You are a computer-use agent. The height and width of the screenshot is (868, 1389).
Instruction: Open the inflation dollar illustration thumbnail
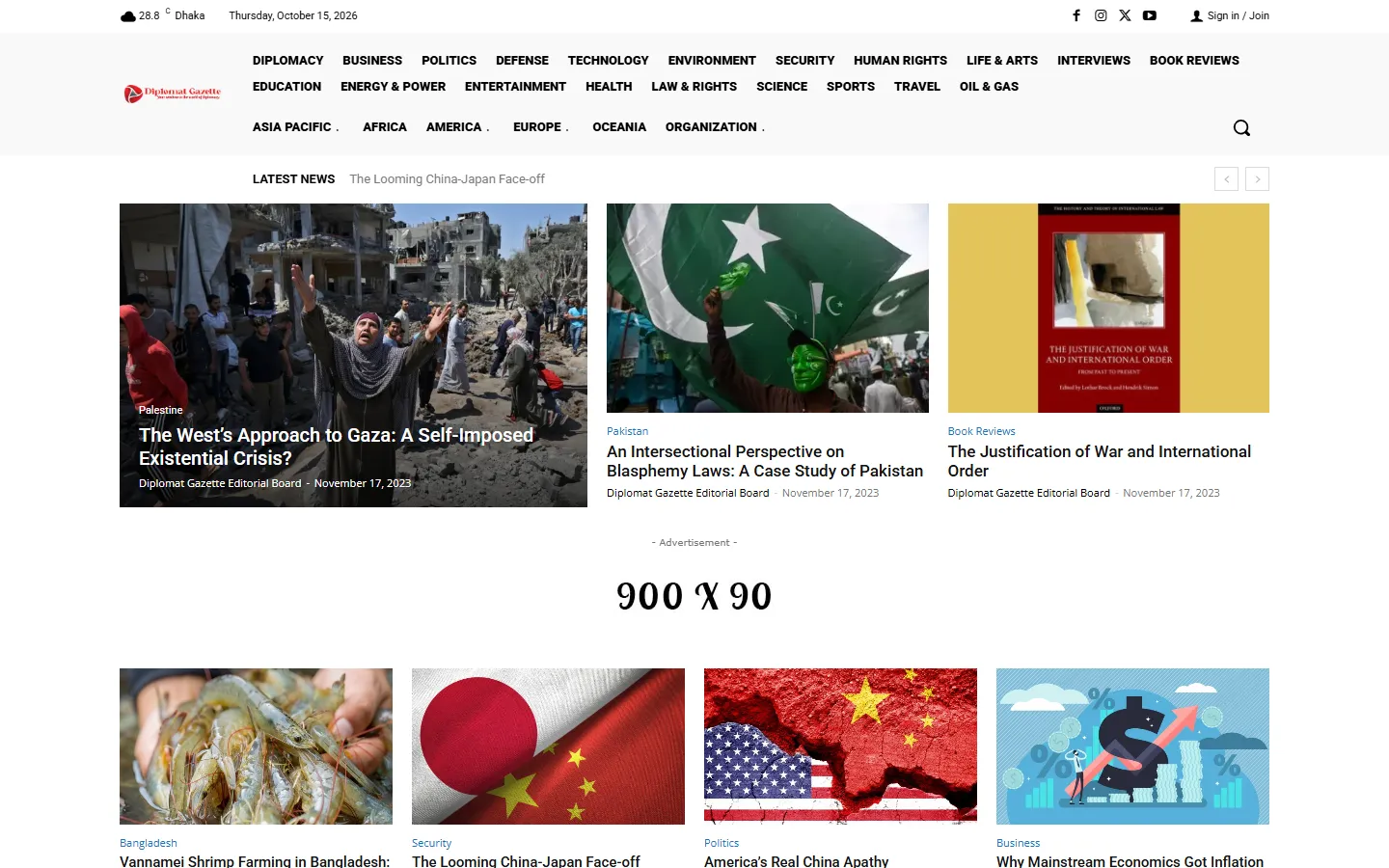(1132, 746)
